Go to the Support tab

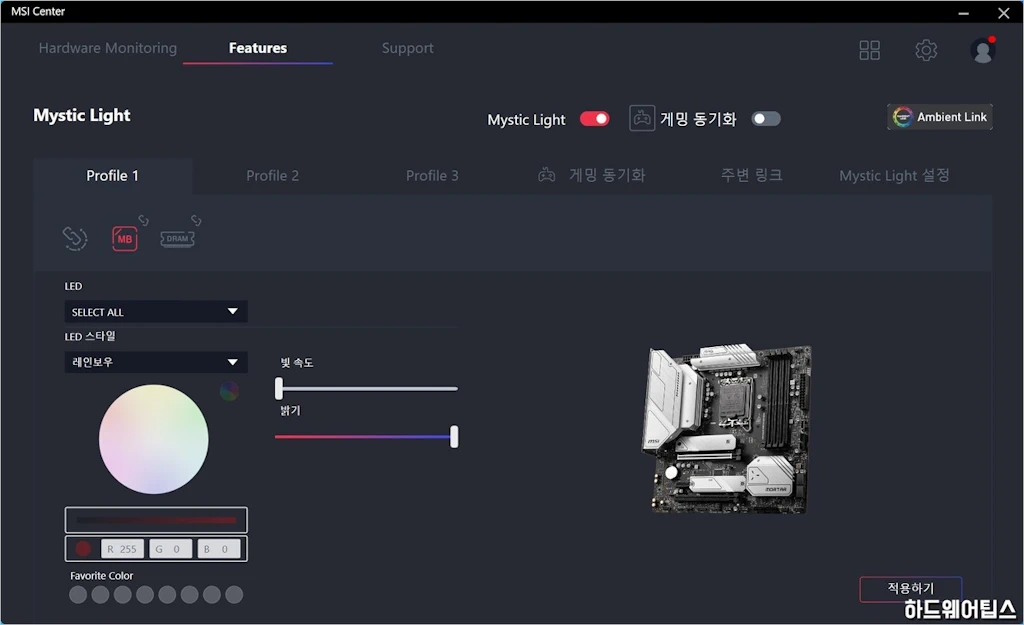tap(408, 48)
